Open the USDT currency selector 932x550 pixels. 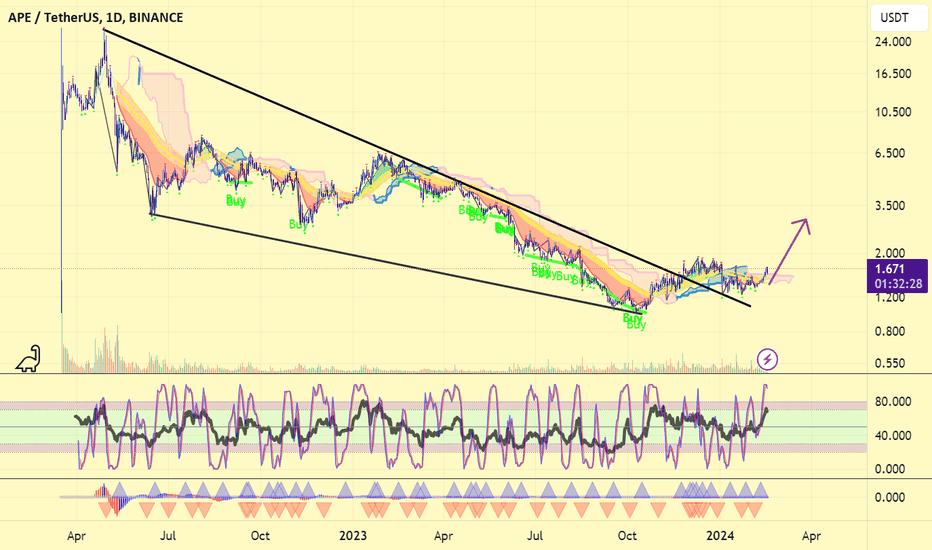pos(899,18)
